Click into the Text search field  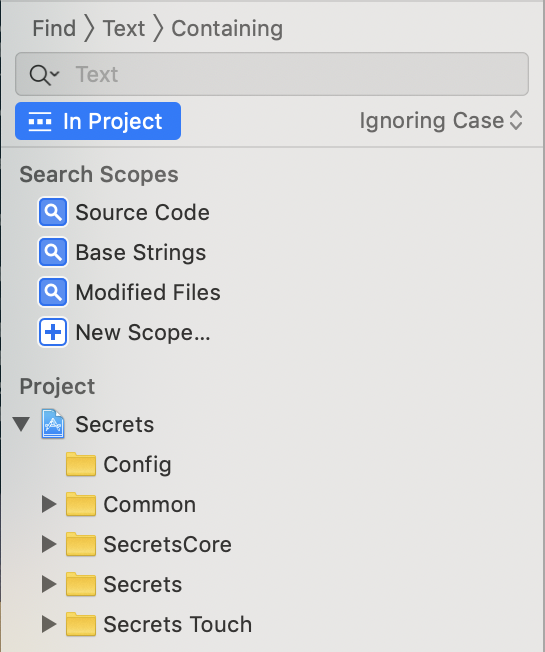[272, 74]
